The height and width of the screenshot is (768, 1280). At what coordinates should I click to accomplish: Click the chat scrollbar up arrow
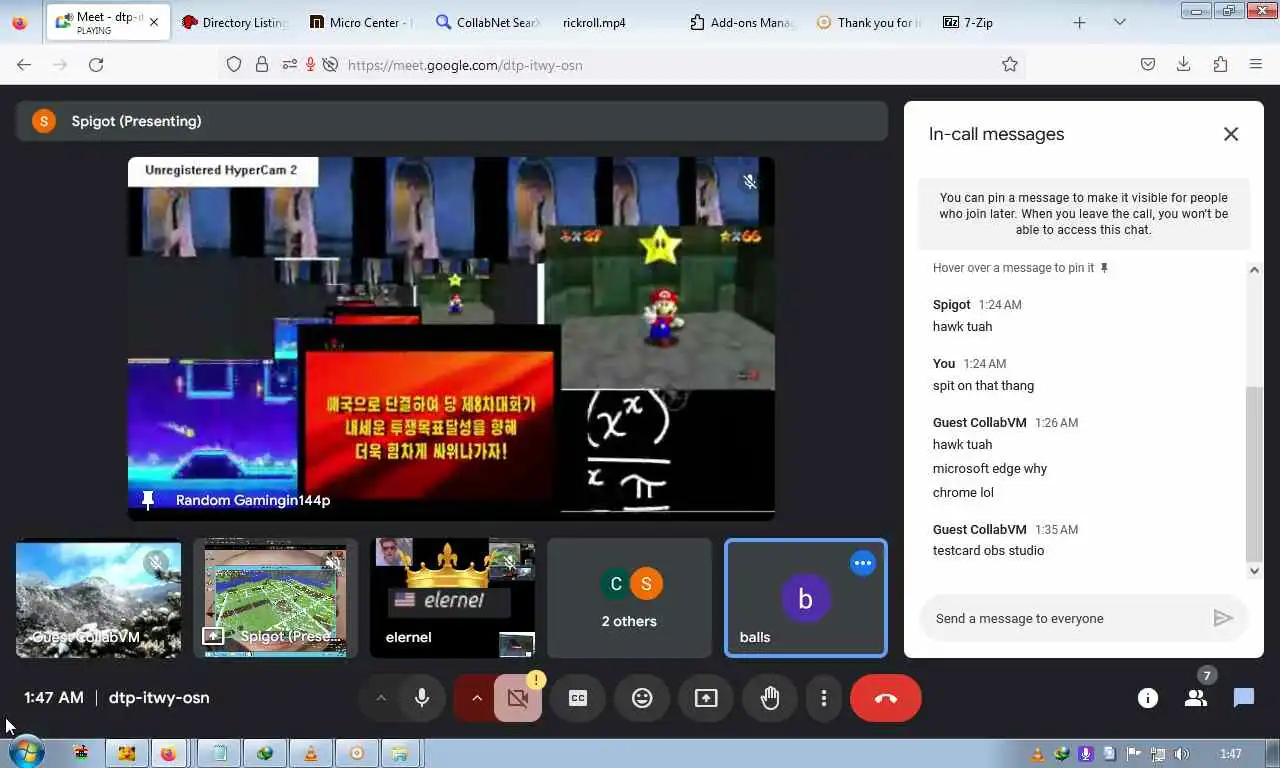click(x=1255, y=270)
